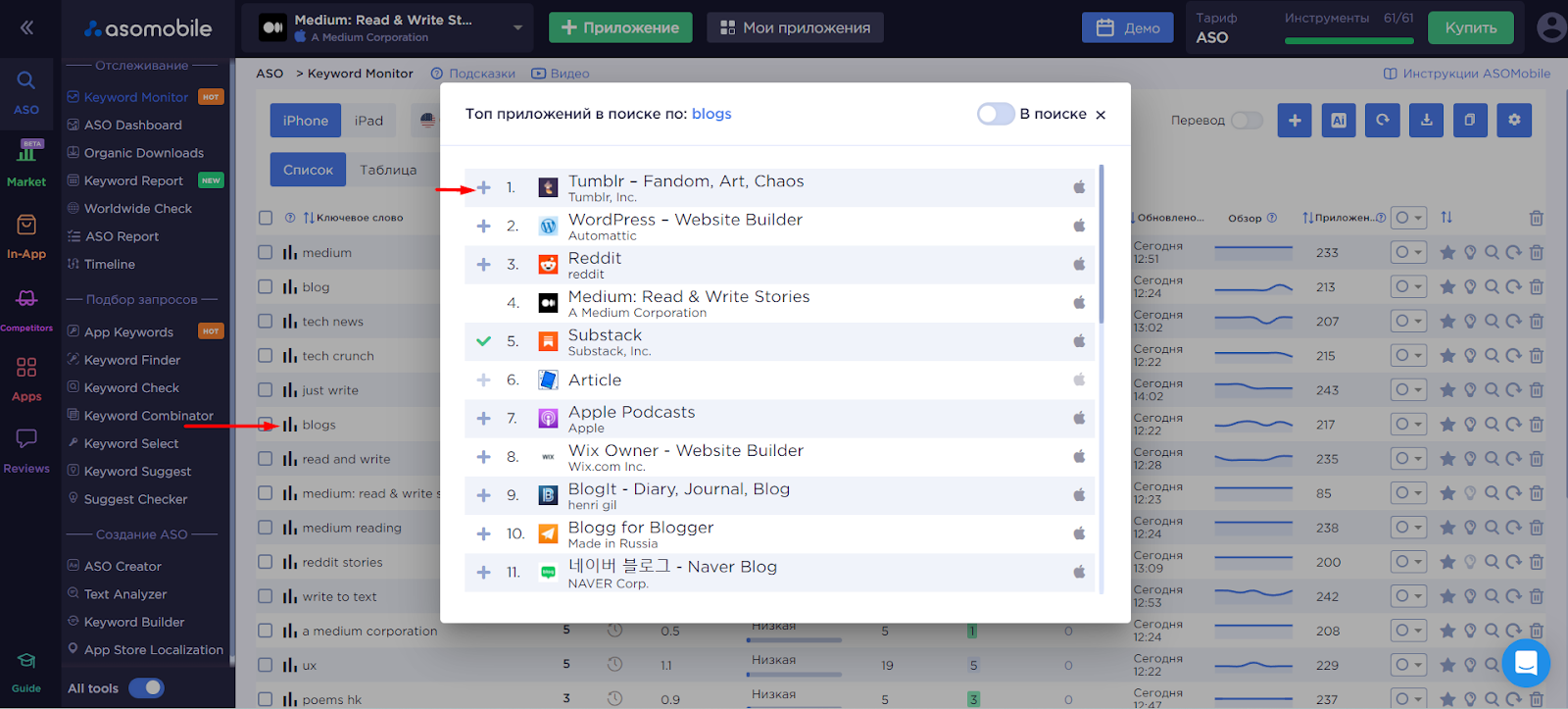Open Keyword Monitor in the sidebar
The width and height of the screenshot is (1568, 709).
[x=135, y=97]
